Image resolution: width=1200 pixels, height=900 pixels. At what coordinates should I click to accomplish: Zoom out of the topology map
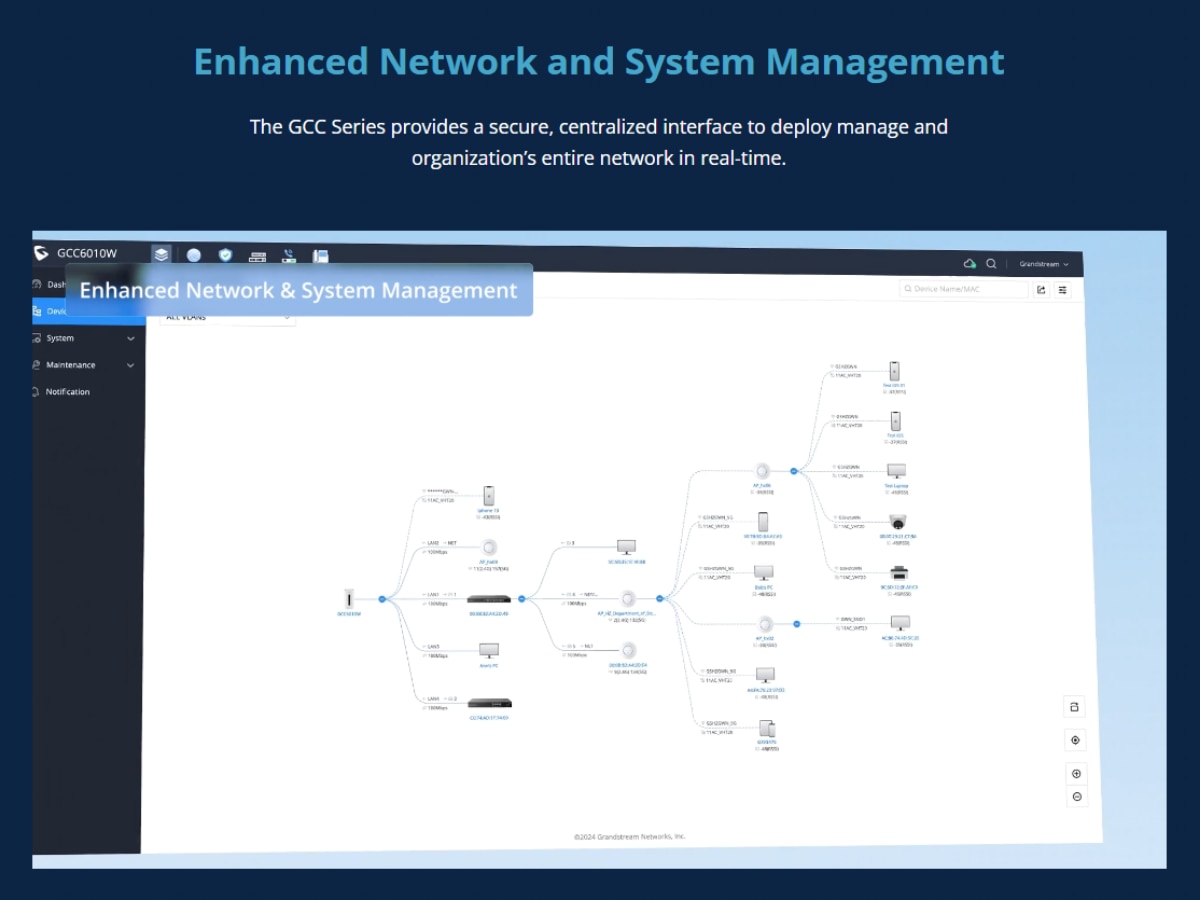1077,797
